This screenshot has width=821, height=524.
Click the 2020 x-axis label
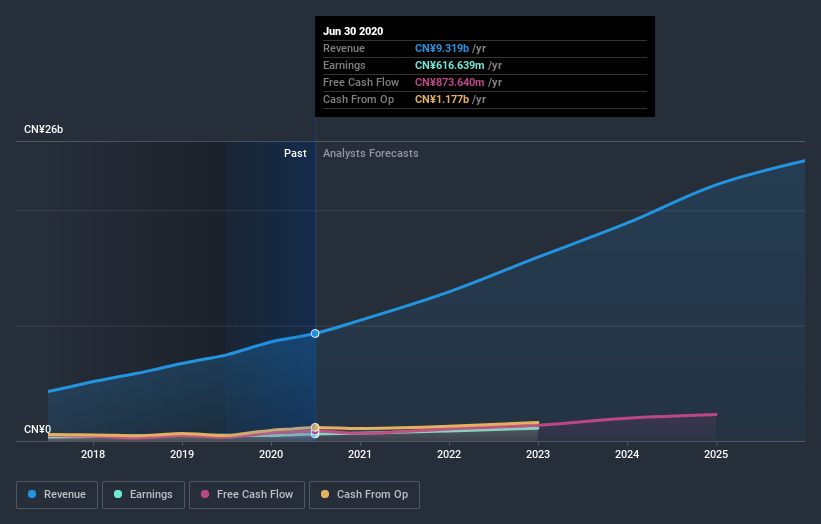tap(271, 454)
